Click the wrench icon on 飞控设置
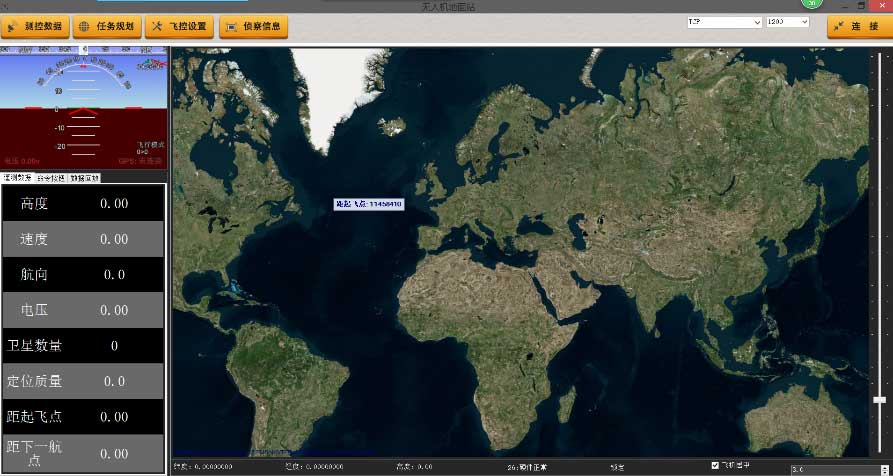The image size is (893, 476). click(157, 27)
